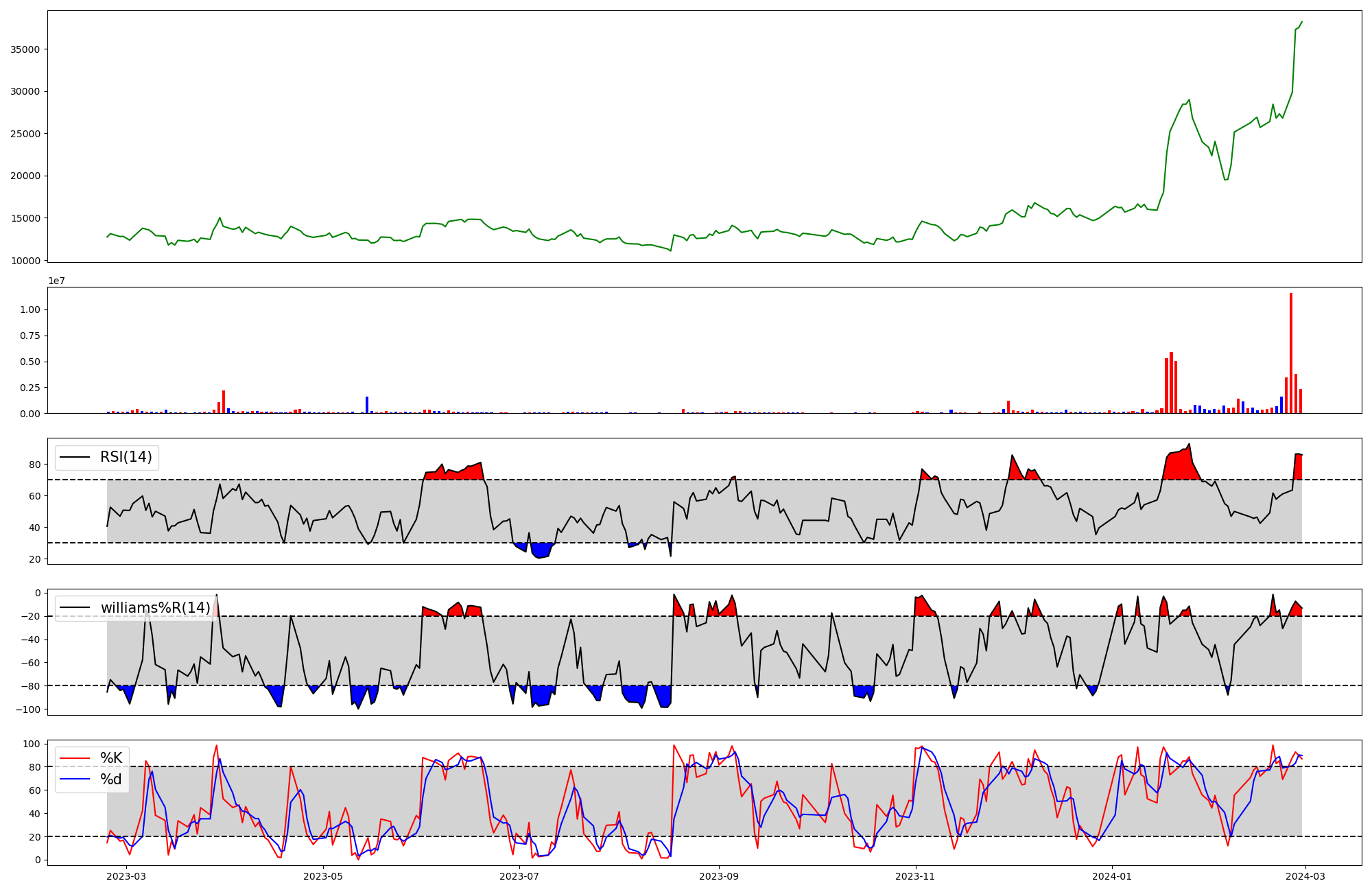Click the 80 tick on the RSI axis

click(x=36, y=465)
